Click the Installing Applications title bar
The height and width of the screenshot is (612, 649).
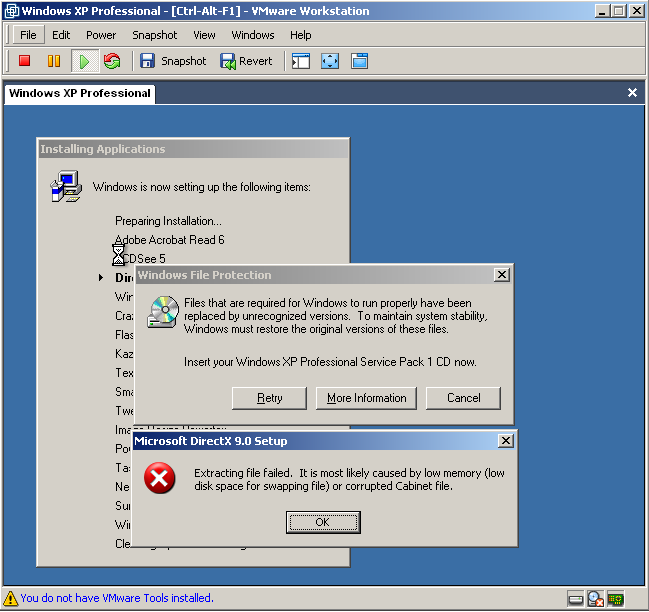[x=193, y=149]
